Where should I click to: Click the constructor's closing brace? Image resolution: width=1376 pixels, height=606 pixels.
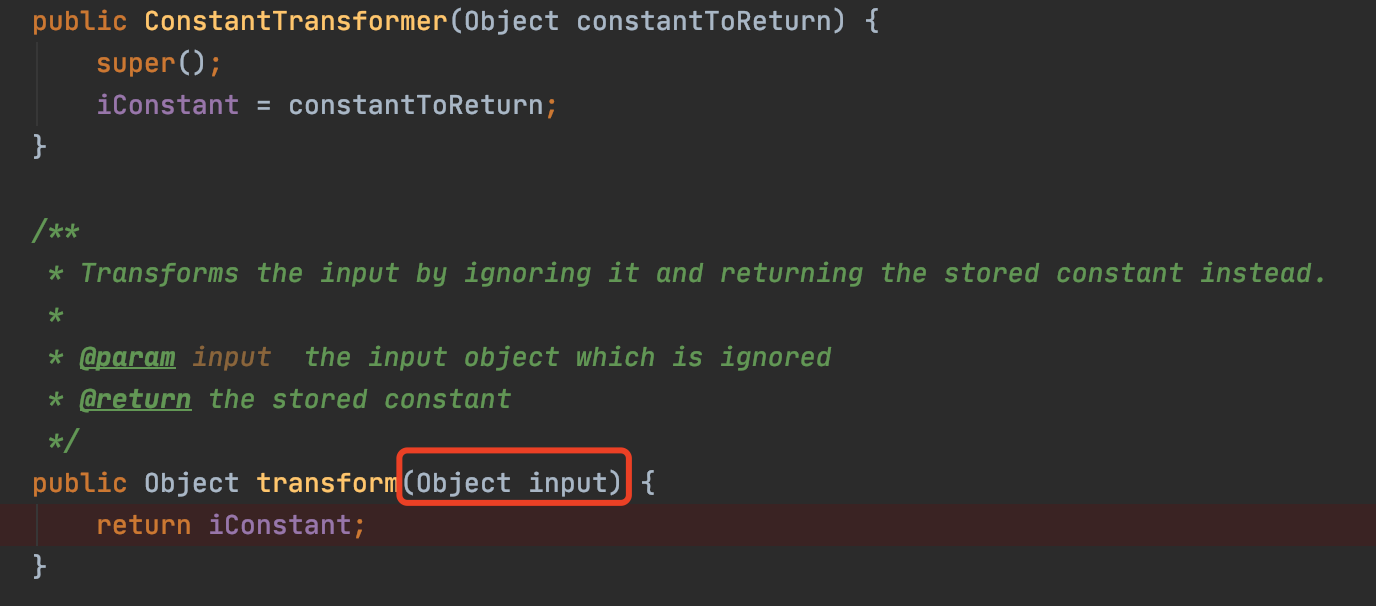[x=40, y=147]
